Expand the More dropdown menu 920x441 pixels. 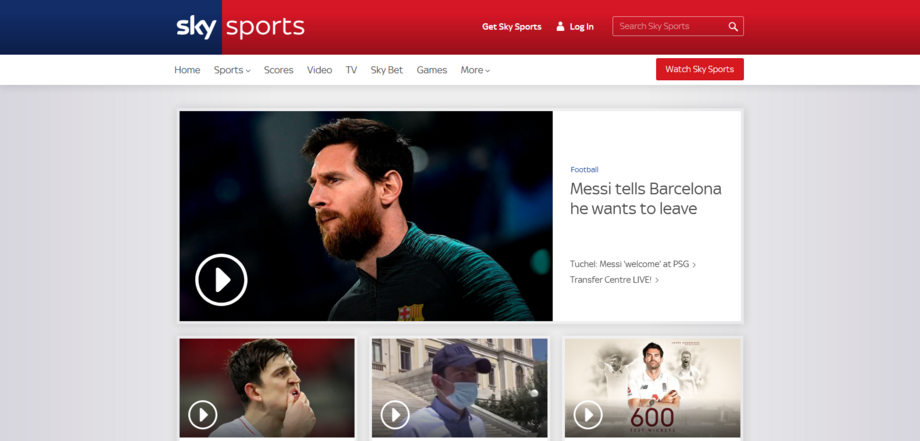(475, 70)
